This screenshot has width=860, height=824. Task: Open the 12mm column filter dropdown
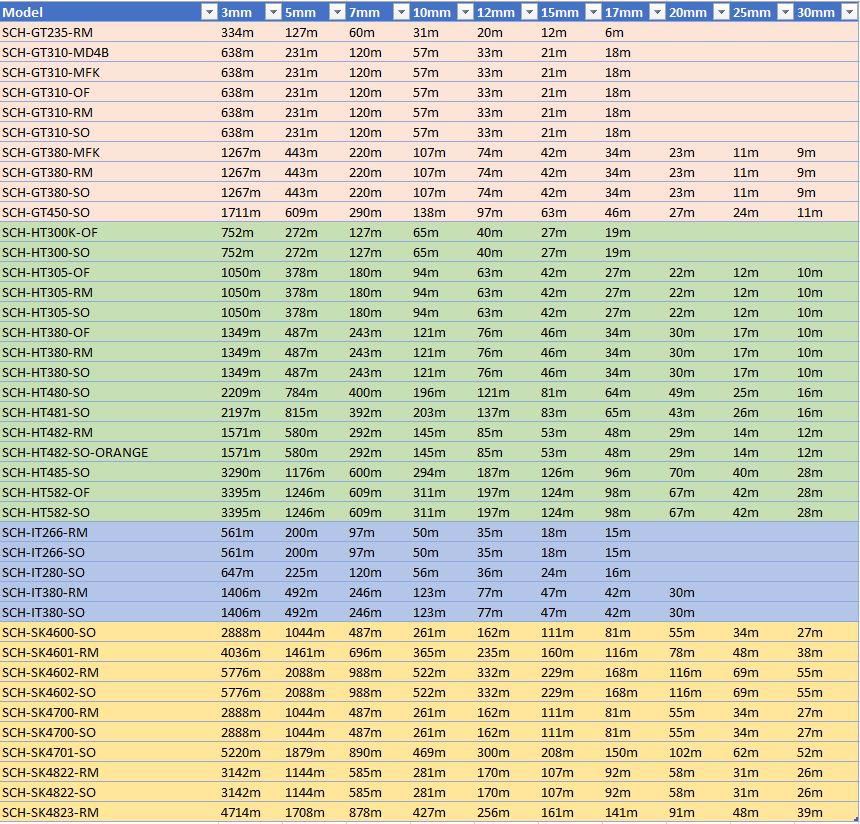tap(528, 12)
